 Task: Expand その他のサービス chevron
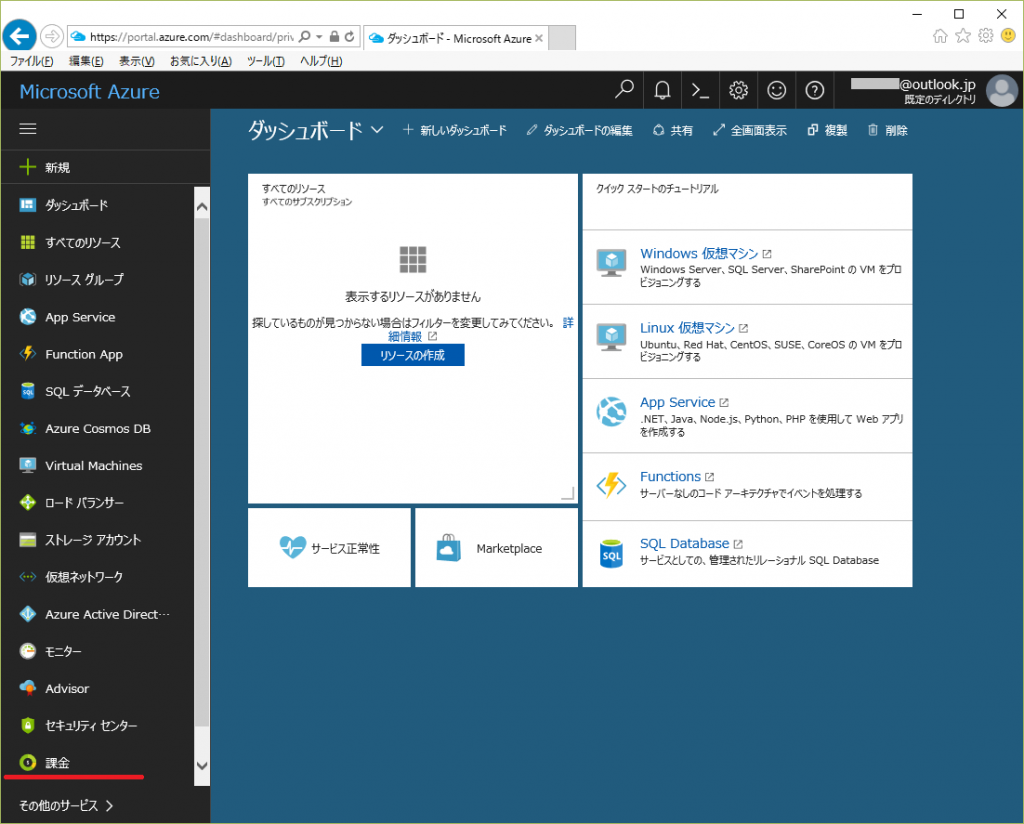109,806
